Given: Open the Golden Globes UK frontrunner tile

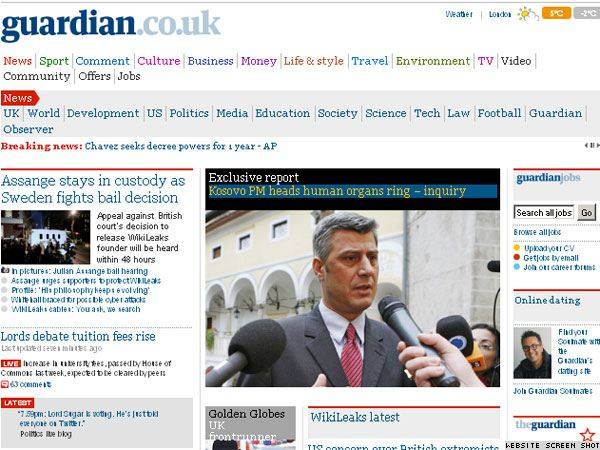Looking at the screenshot, I should [x=251, y=428].
